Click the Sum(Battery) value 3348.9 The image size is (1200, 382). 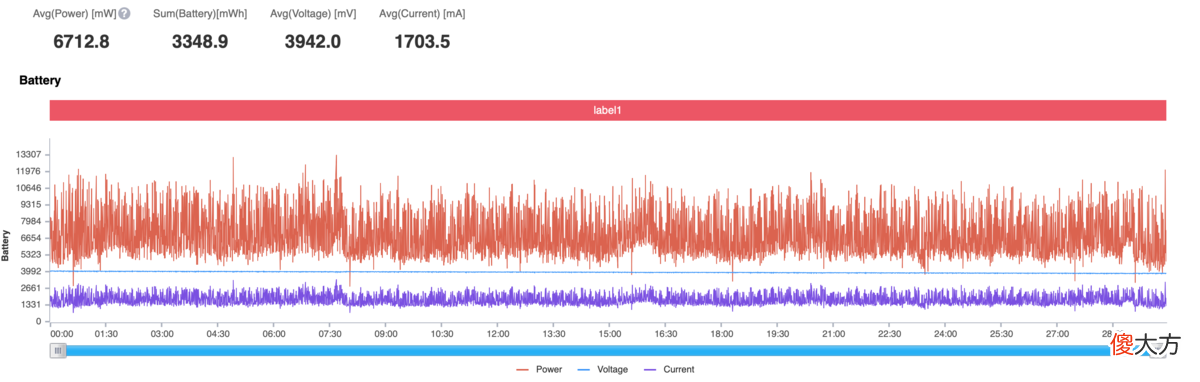pos(200,42)
